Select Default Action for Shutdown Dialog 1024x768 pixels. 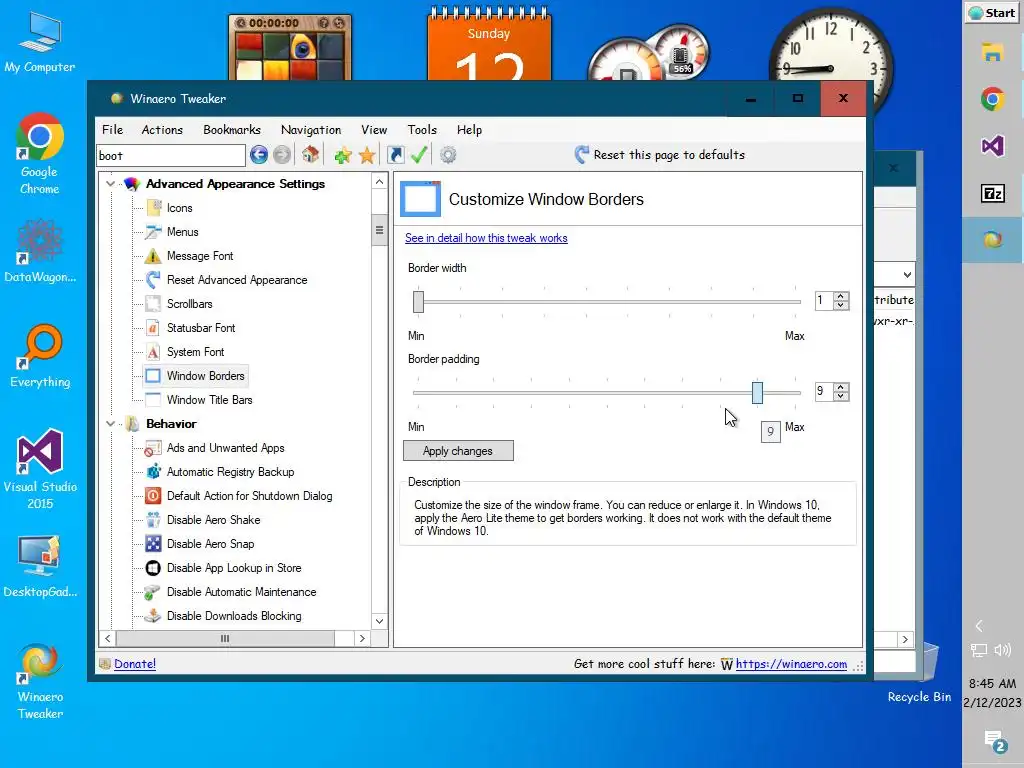(249, 496)
